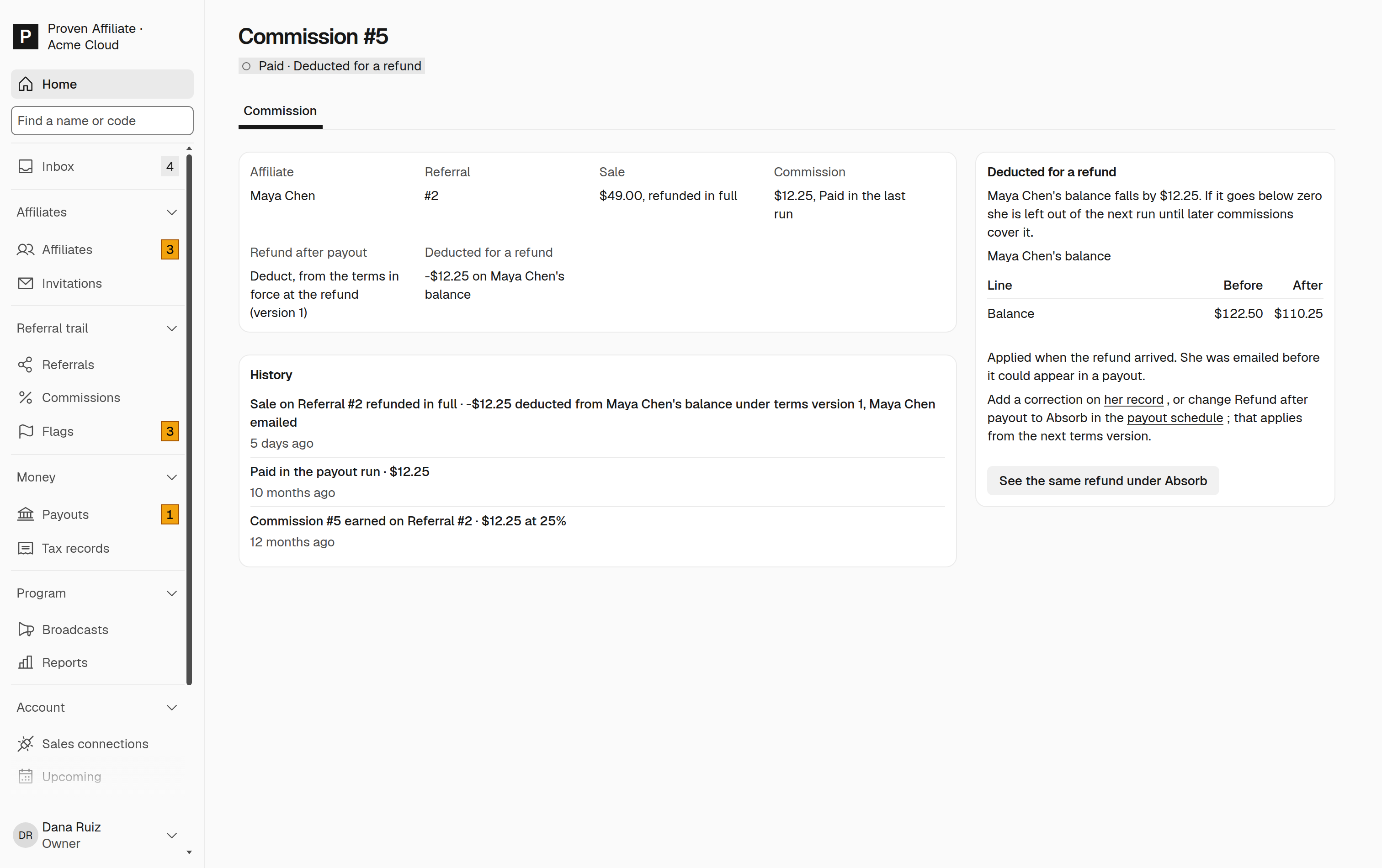
Task: Collapse the Program section chevron
Action: (171, 593)
